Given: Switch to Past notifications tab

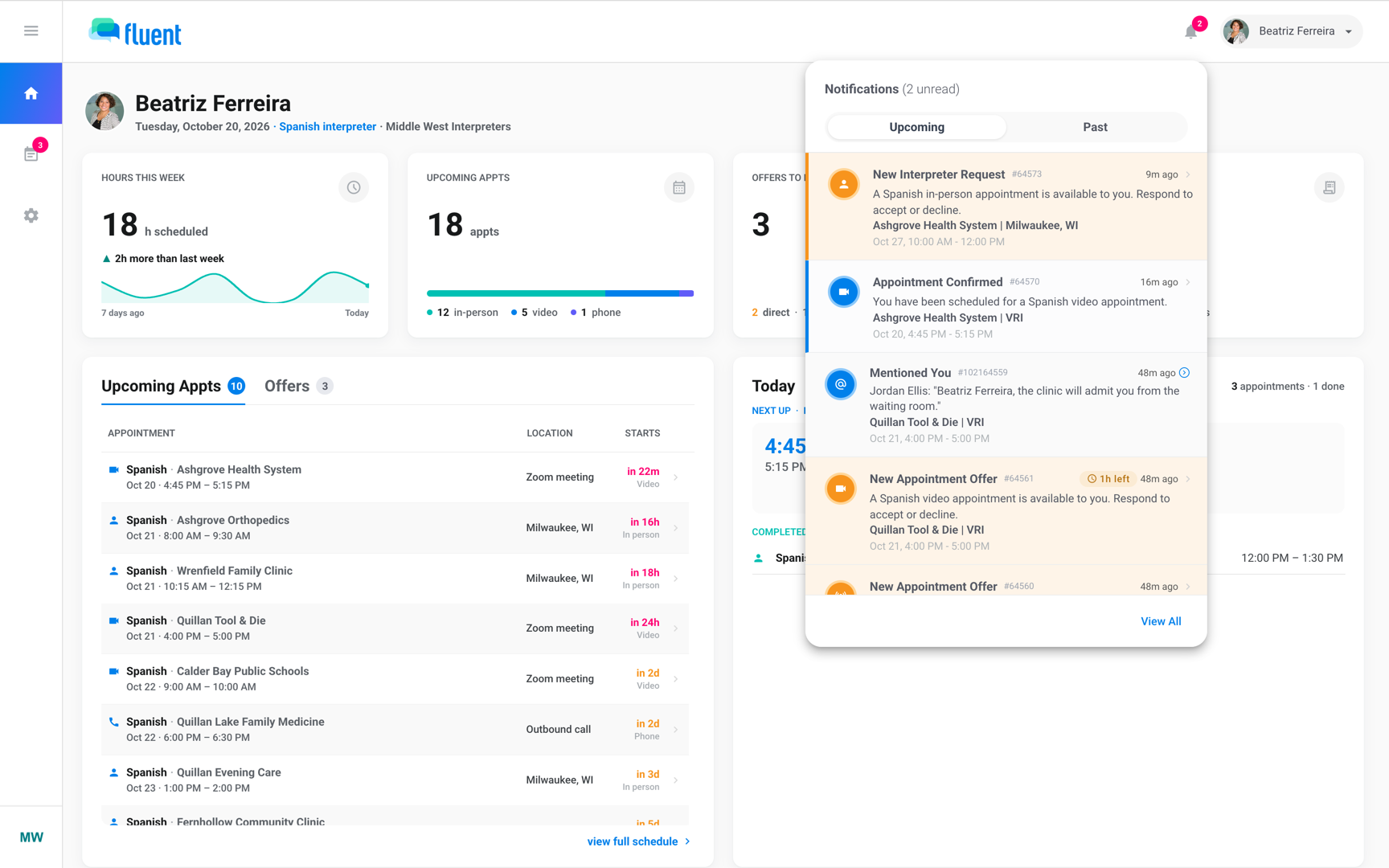Looking at the screenshot, I should pyautogui.click(x=1095, y=127).
